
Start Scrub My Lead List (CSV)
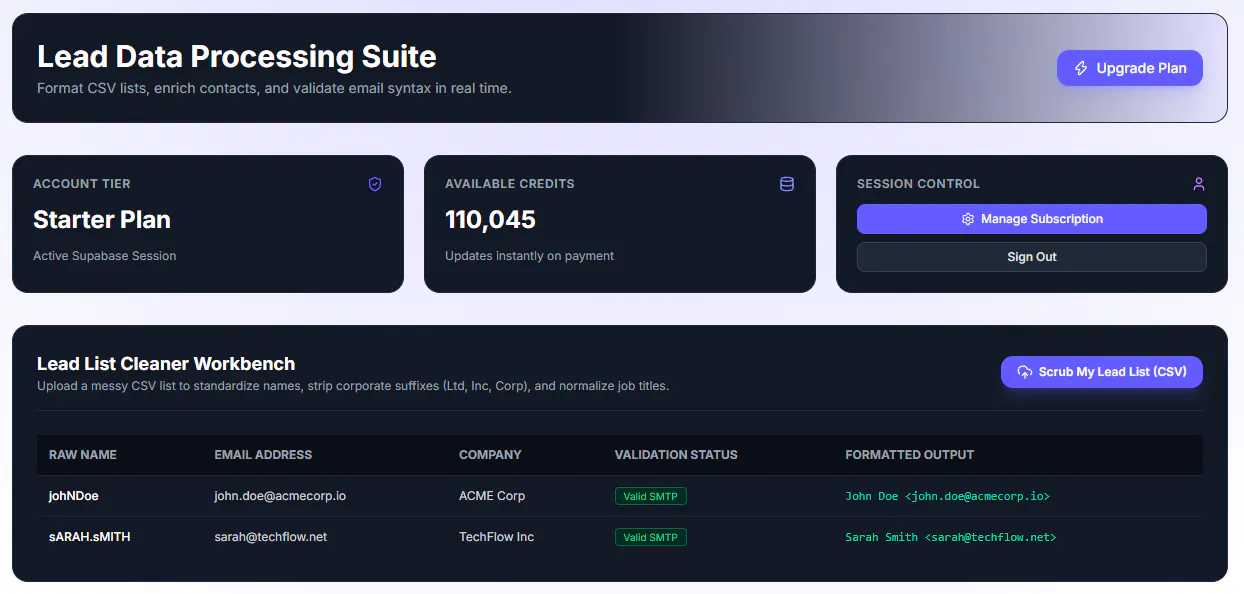[1101, 372]
